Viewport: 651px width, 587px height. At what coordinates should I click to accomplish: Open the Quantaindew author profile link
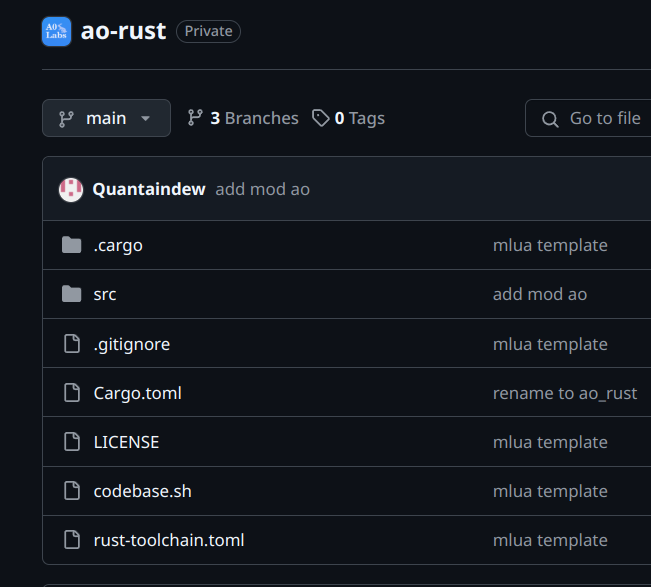[x=149, y=189]
